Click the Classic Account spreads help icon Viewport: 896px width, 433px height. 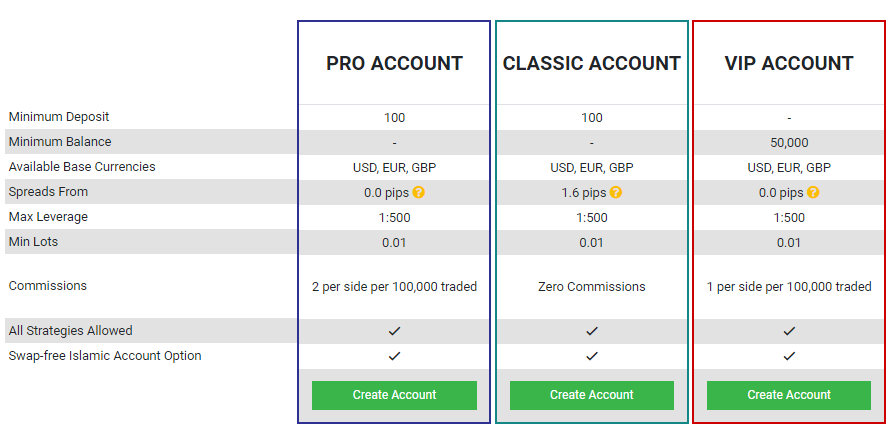[x=616, y=192]
